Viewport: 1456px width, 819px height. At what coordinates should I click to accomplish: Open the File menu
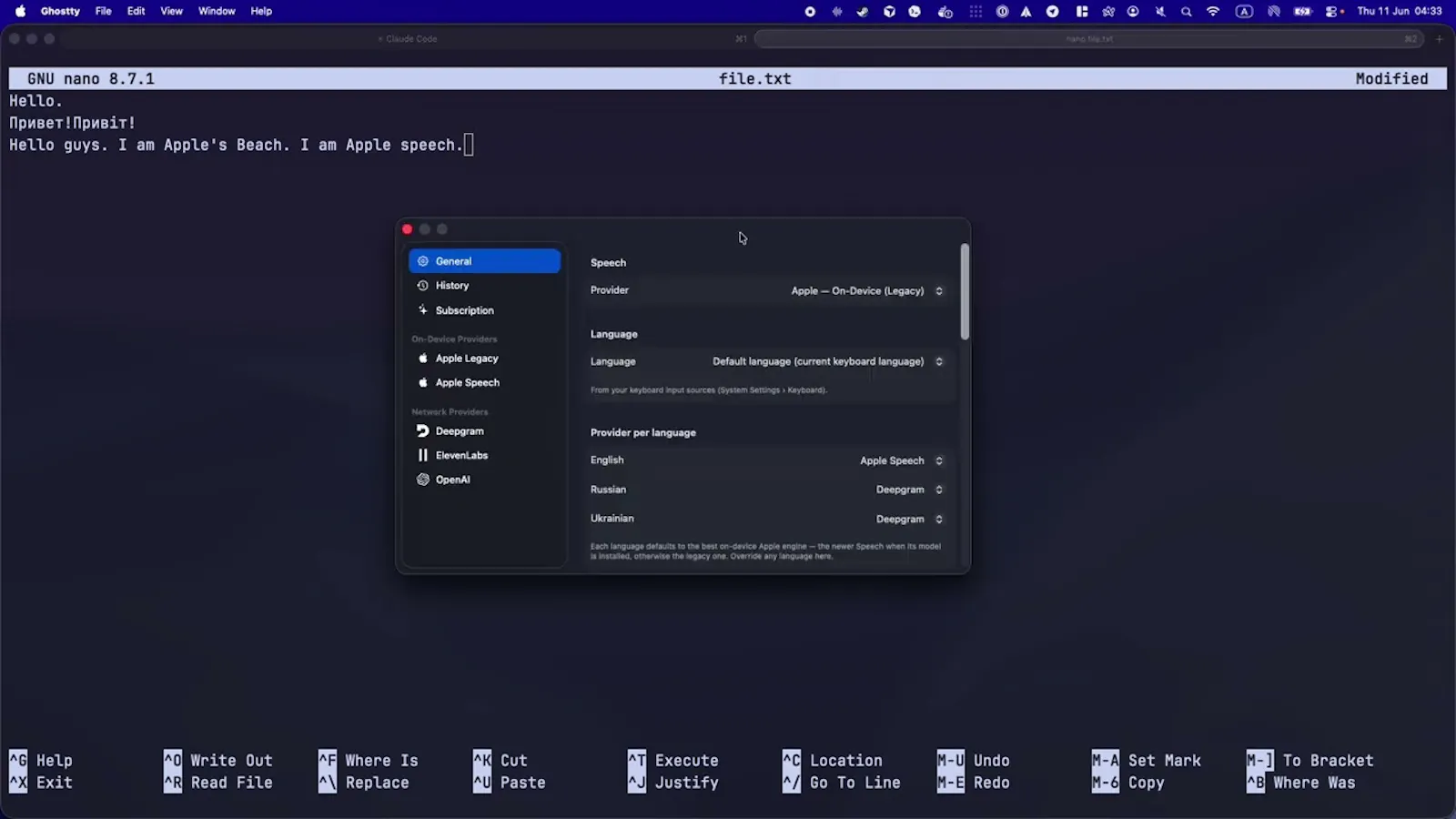tap(104, 11)
